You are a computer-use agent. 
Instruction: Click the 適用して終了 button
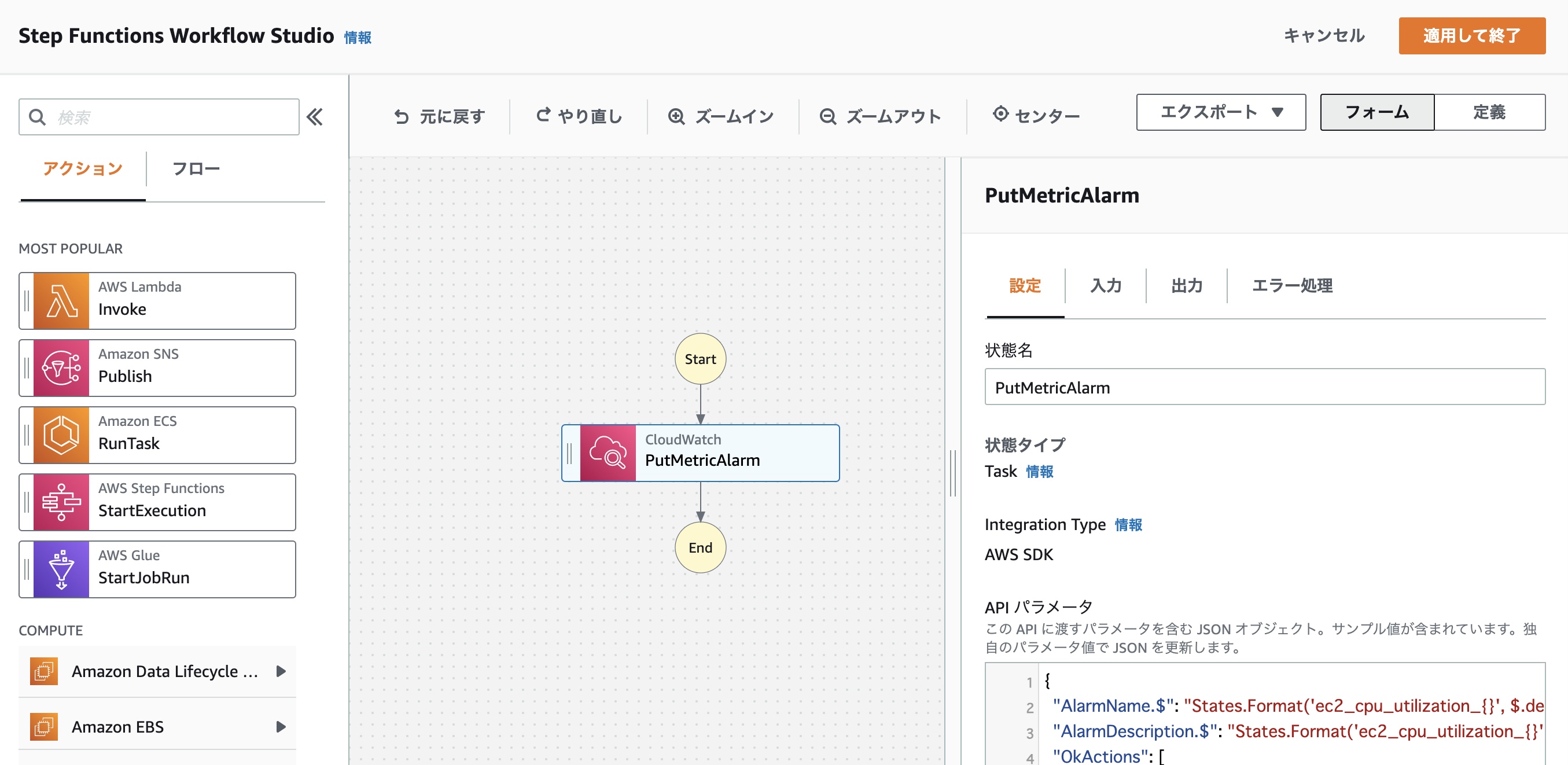click(x=1471, y=36)
